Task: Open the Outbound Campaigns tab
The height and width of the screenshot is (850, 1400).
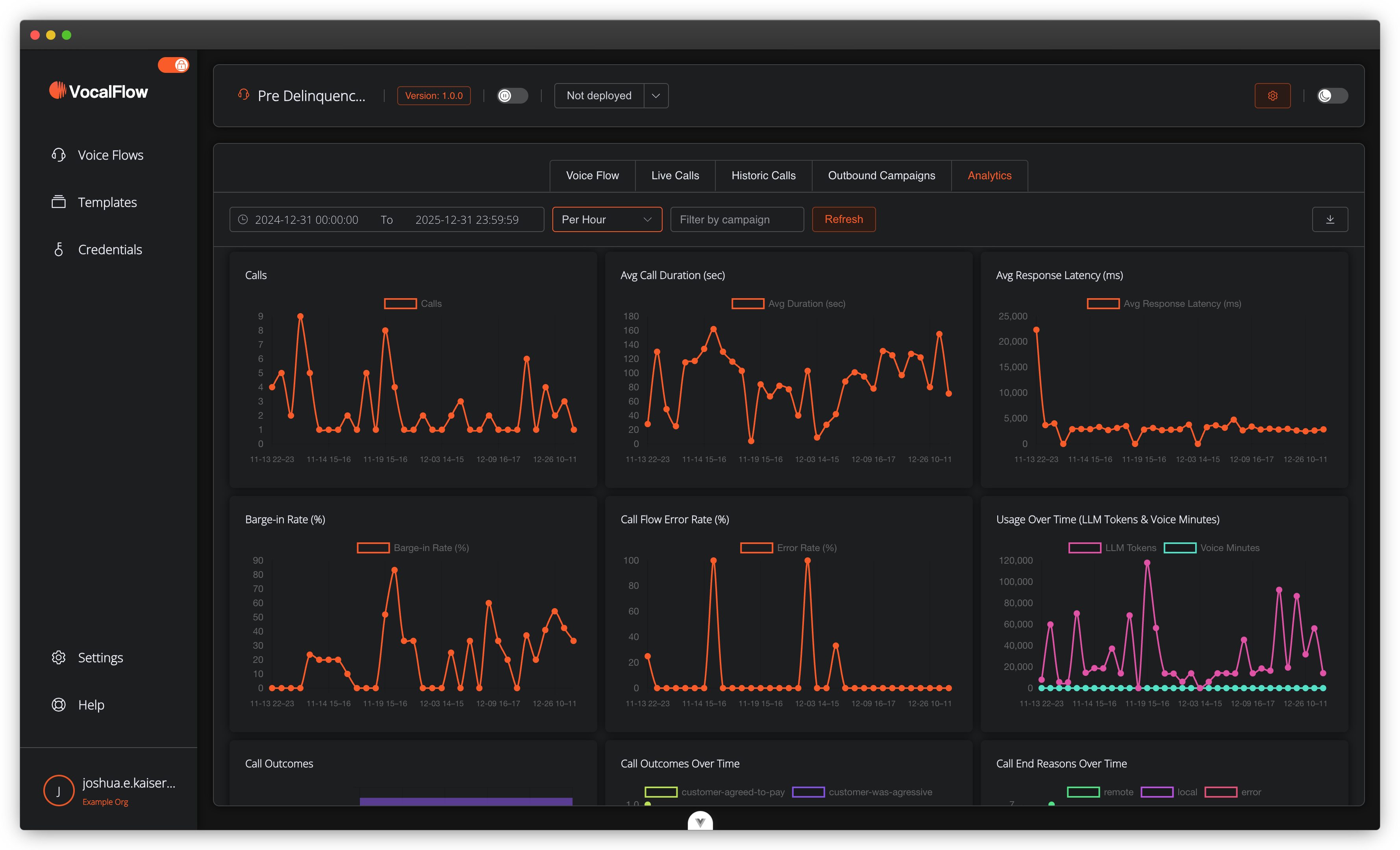Action: click(x=881, y=175)
